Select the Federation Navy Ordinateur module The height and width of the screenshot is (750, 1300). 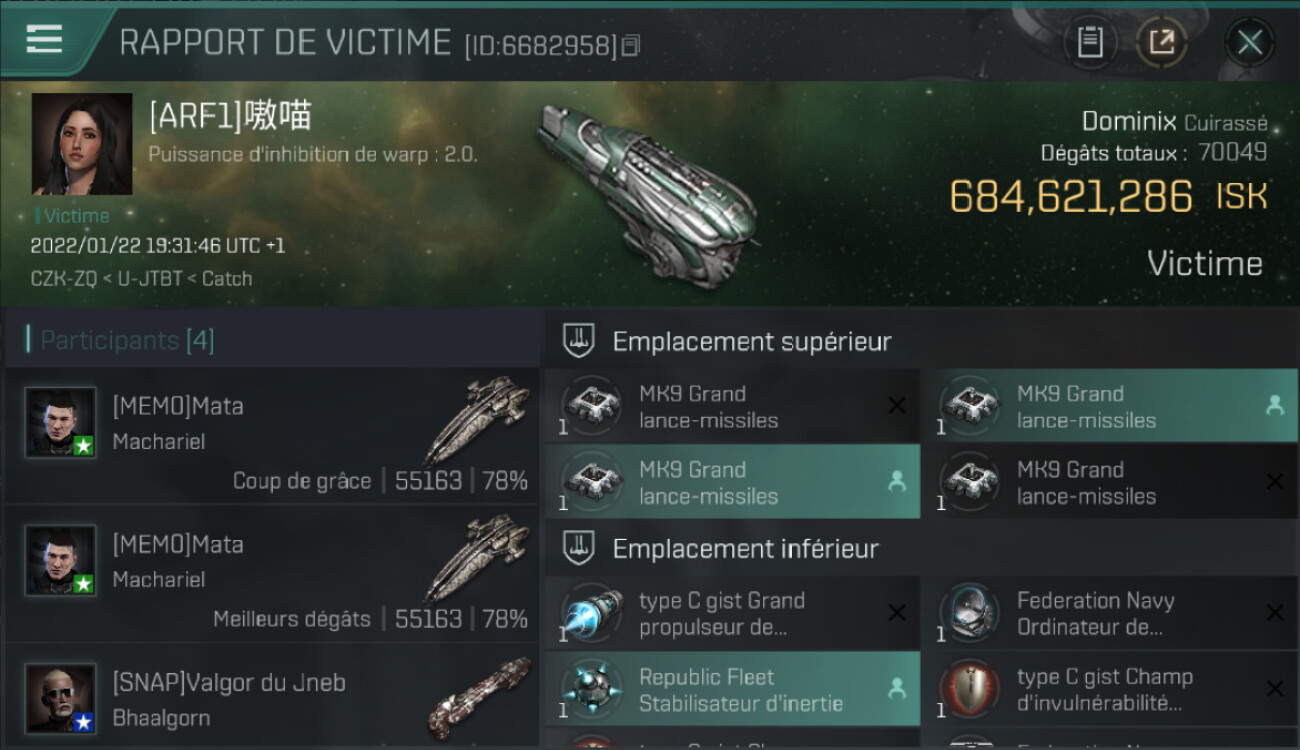pos(1110,613)
